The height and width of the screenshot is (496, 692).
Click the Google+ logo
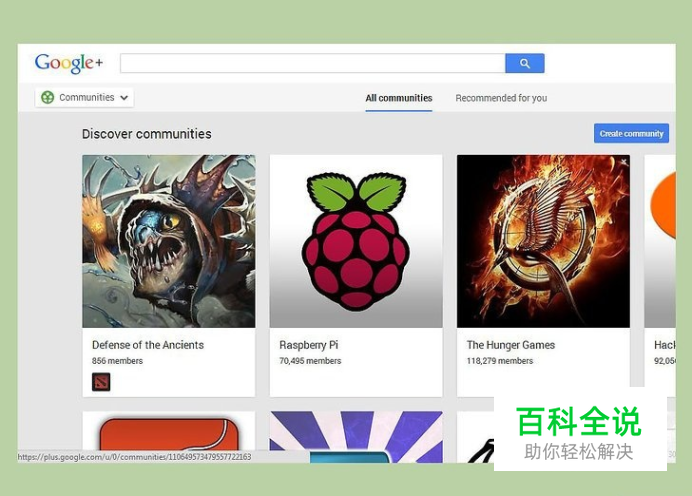click(x=69, y=63)
